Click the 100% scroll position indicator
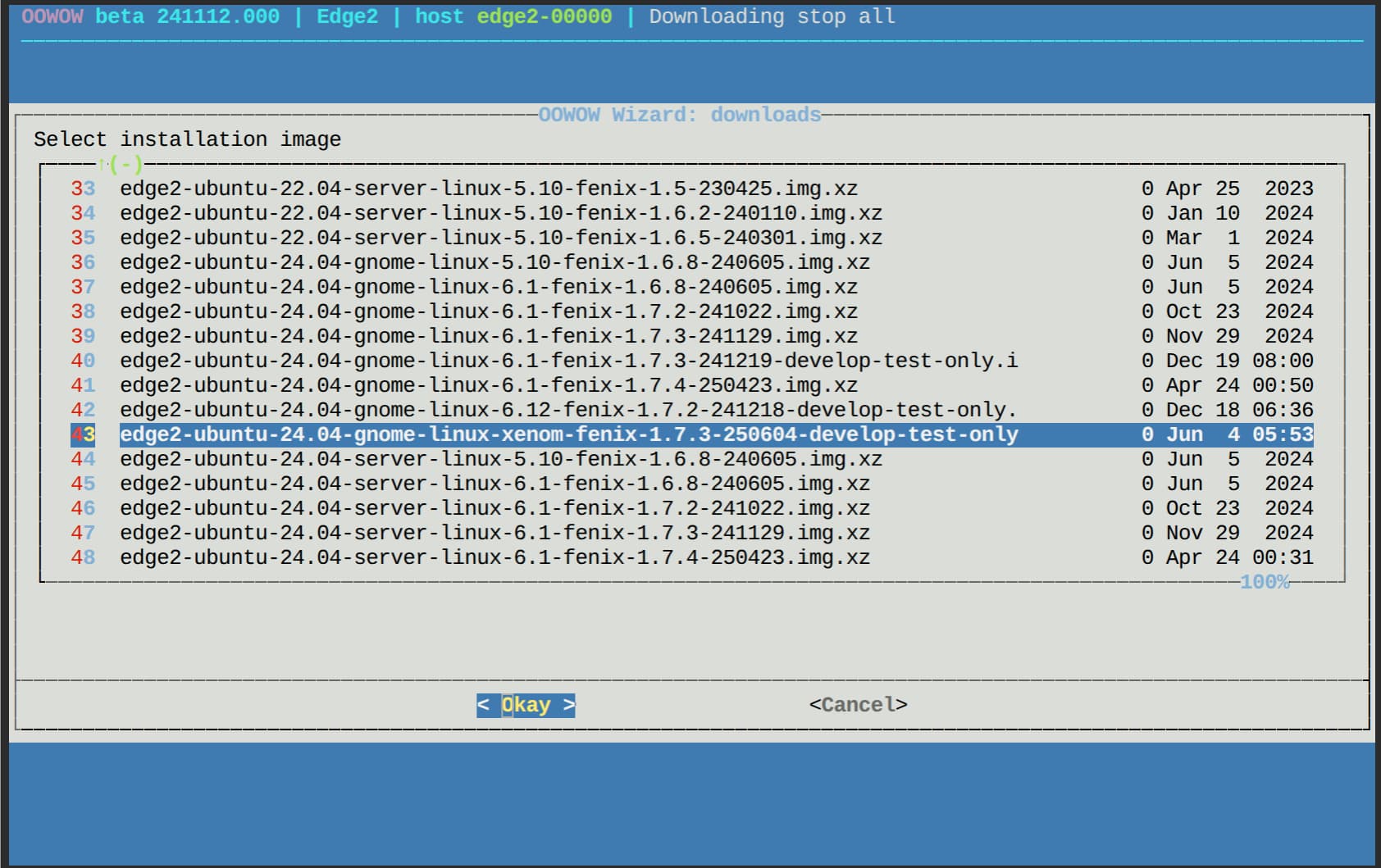 click(1265, 582)
